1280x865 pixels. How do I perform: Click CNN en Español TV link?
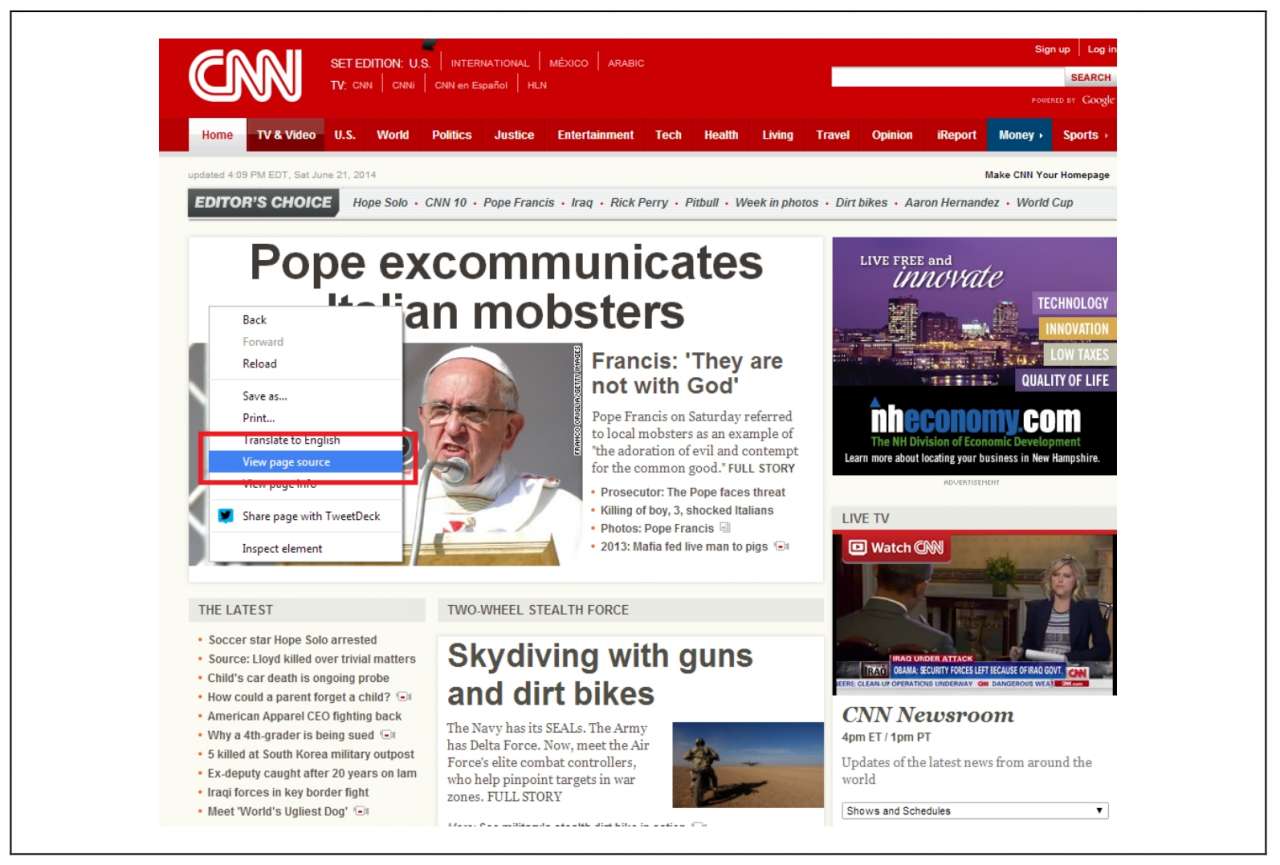pos(471,85)
